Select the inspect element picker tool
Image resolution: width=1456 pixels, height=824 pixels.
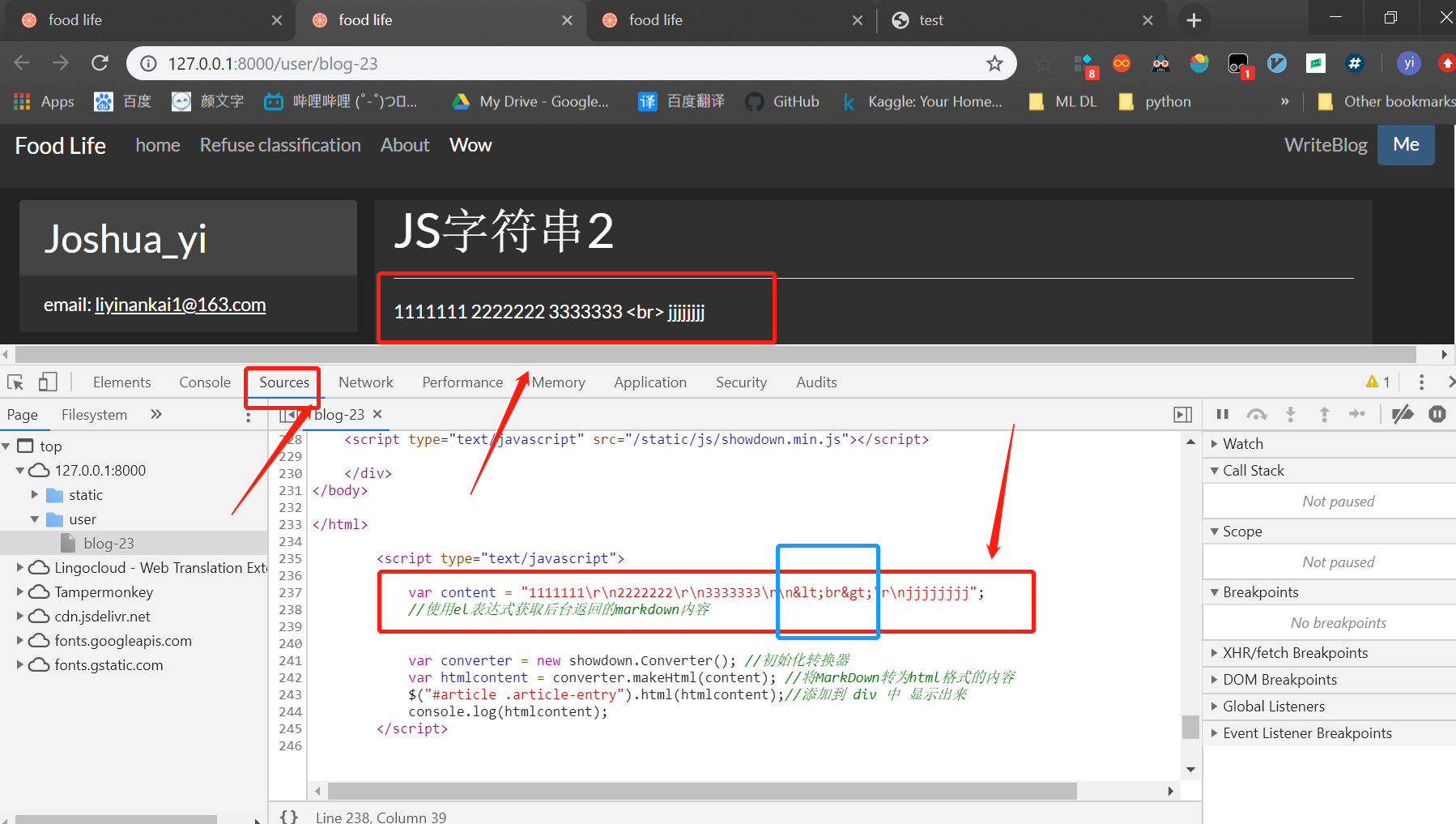[x=15, y=381]
